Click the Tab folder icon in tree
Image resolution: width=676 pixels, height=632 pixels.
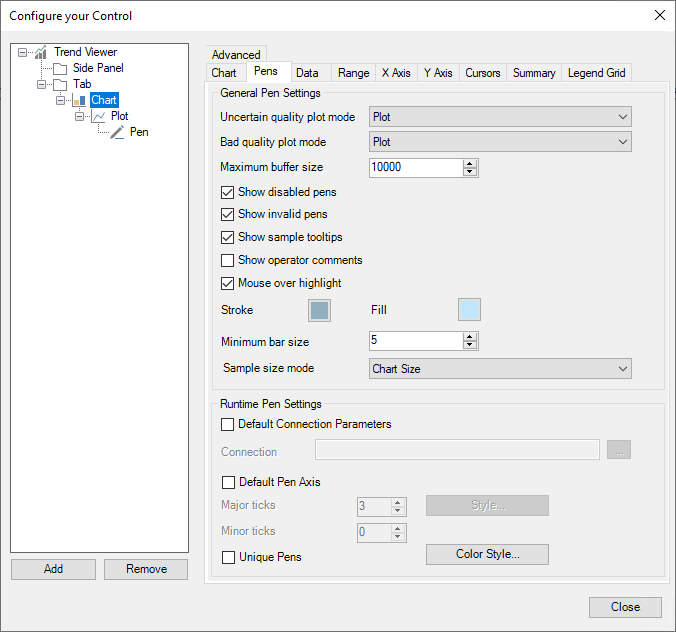(60, 84)
